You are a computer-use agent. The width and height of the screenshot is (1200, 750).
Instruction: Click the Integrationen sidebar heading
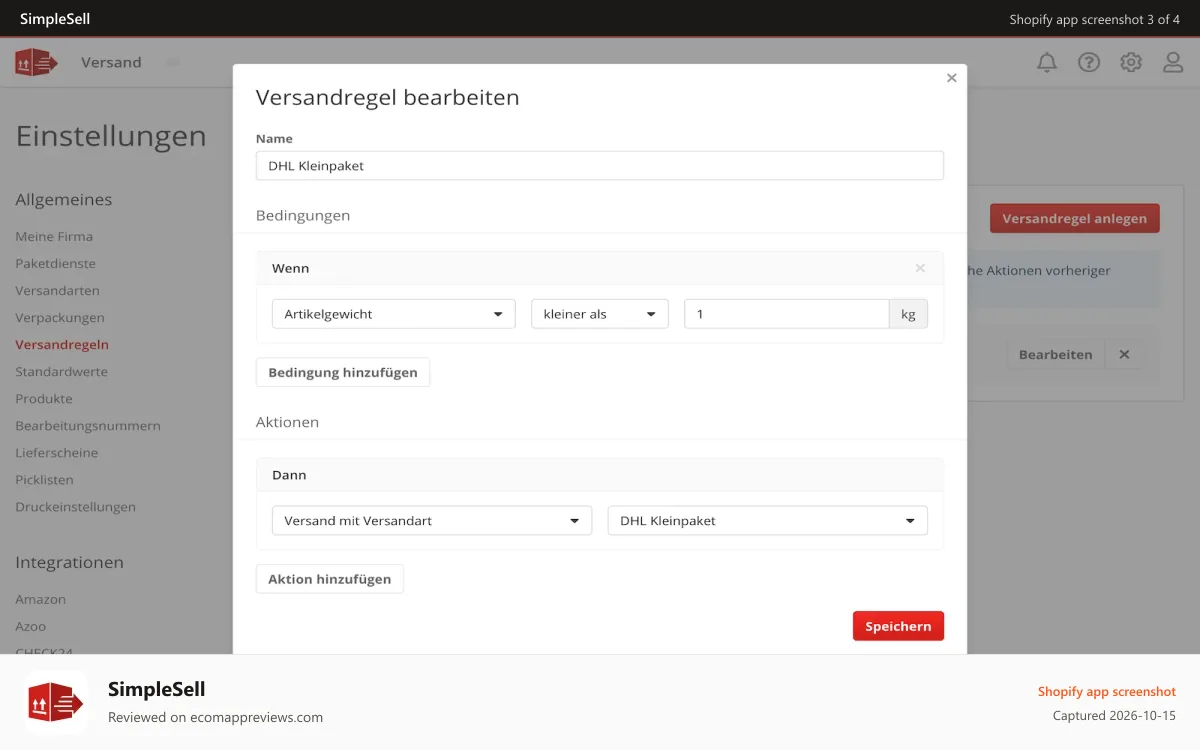pyautogui.click(x=70, y=563)
